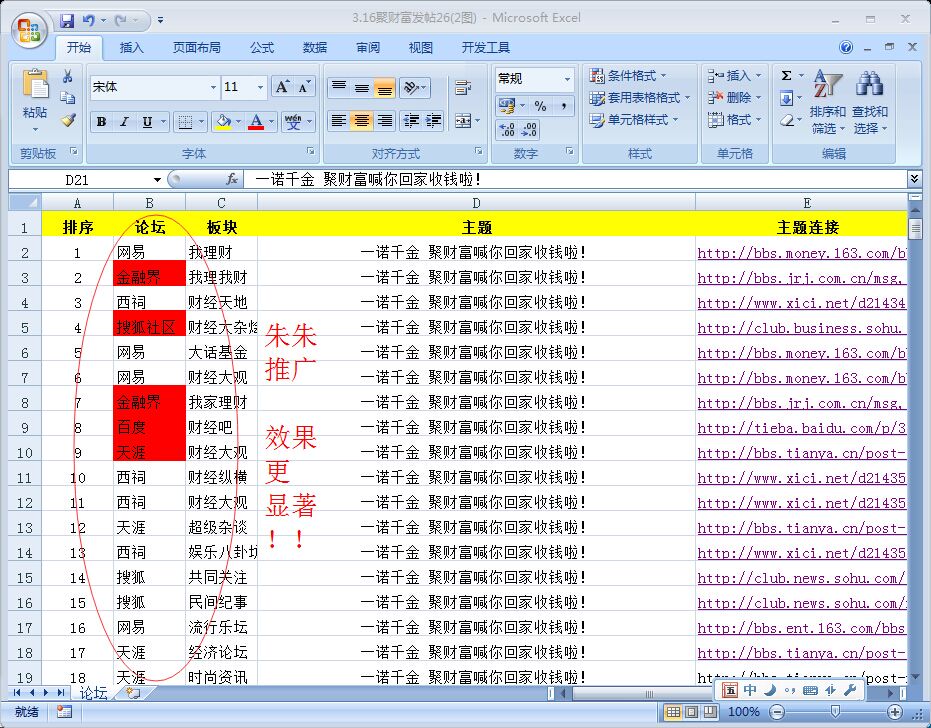Click 删除 cells delete button
This screenshot has height=728, width=931.
(x=734, y=97)
